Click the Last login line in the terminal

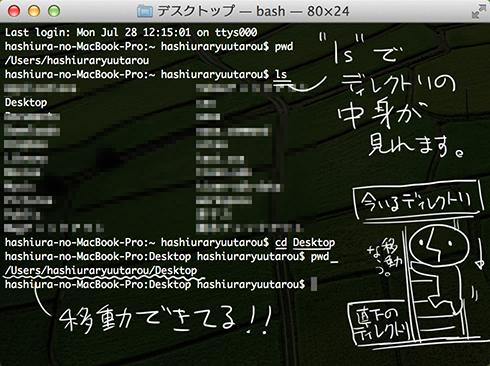click(131, 32)
